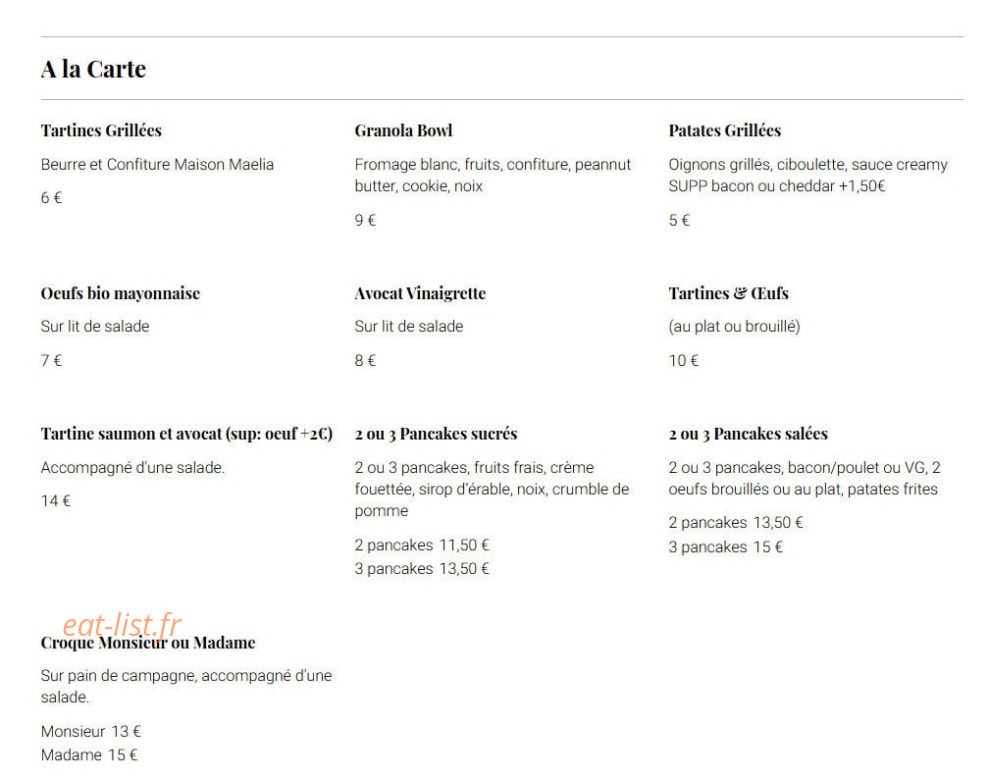Image resolution: width=989 pixels, height=778 pixels.
Task: Click the Oeufs bio mayonnaise heading
Action: 120,293
